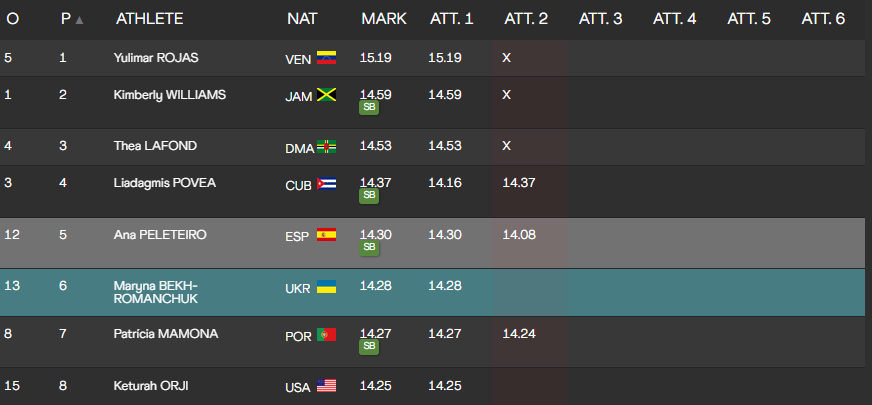Click the USA flag icon

point(327,386)
